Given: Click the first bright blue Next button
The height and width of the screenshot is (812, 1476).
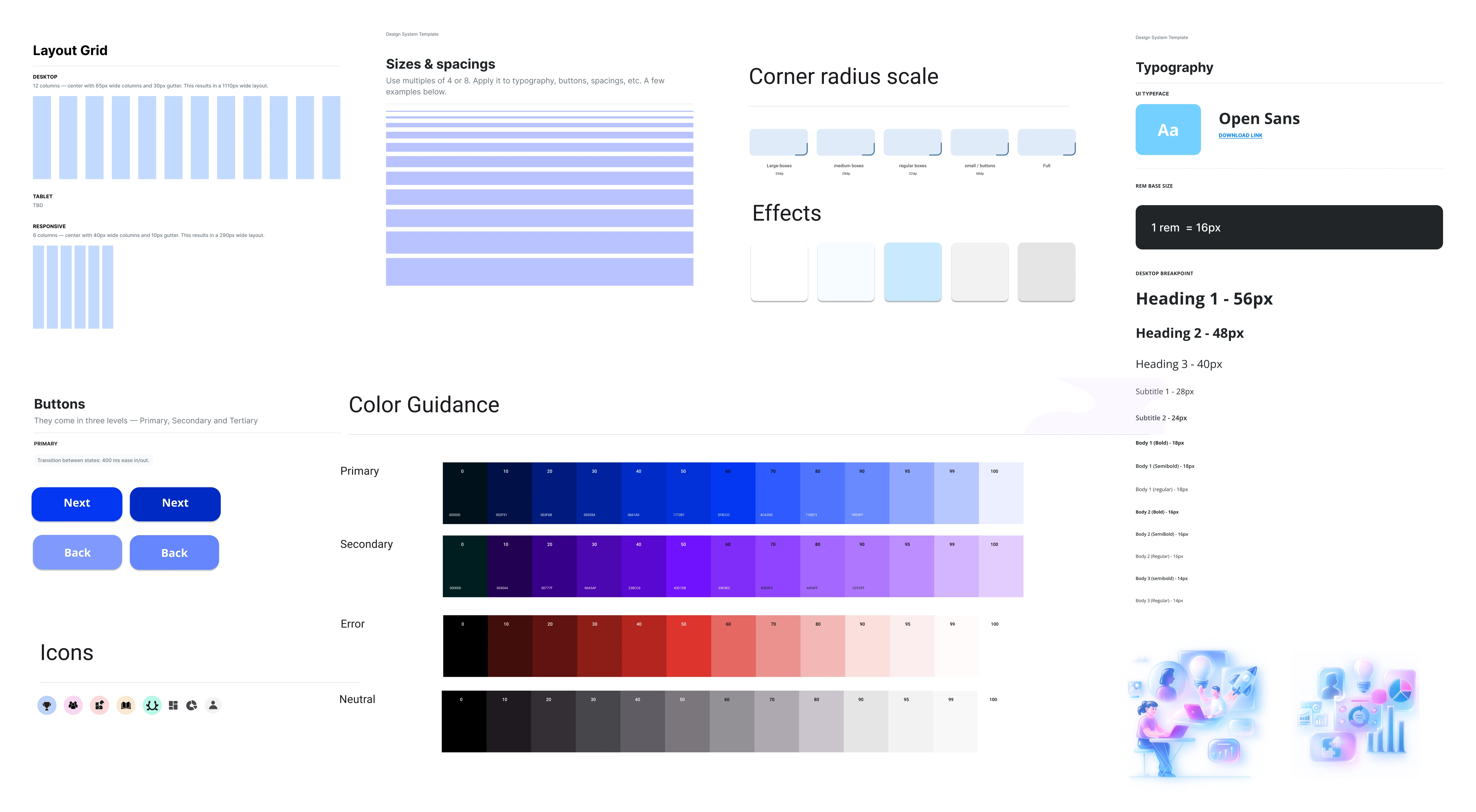Looking at the screenshot, I should pyautogui.click(x=77, y=503).
